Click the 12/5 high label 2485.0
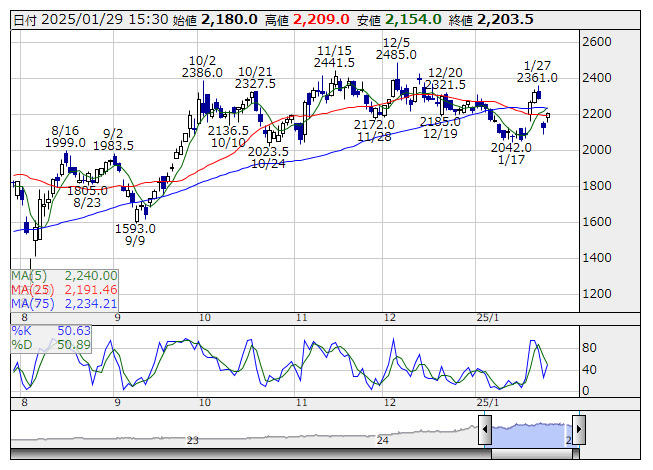 (397, 55)
